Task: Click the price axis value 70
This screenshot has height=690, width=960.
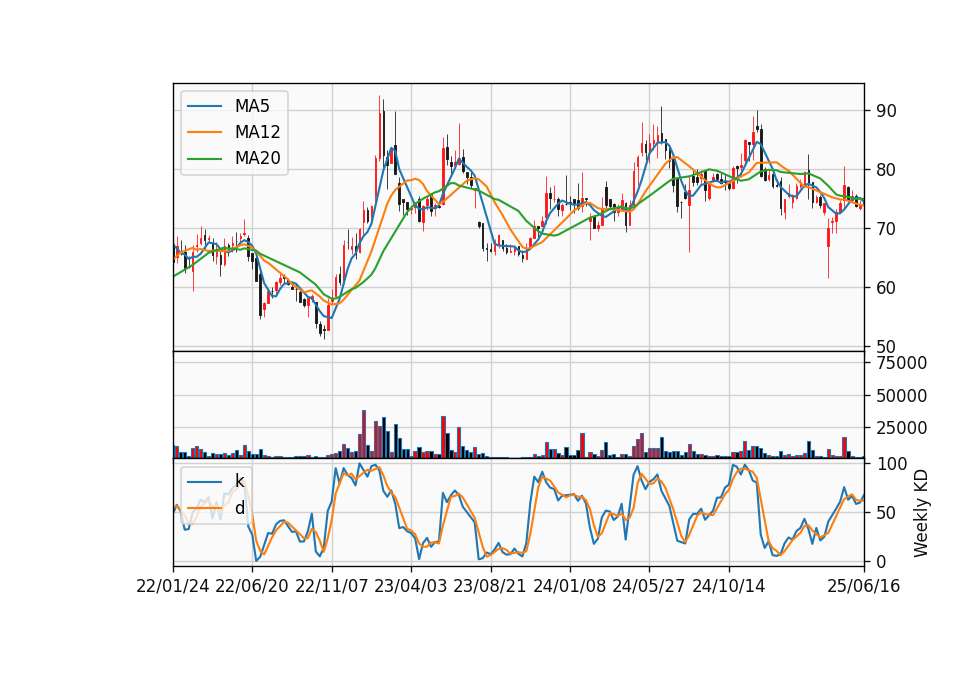Action: pyautogui.click(x=887, y=229)
